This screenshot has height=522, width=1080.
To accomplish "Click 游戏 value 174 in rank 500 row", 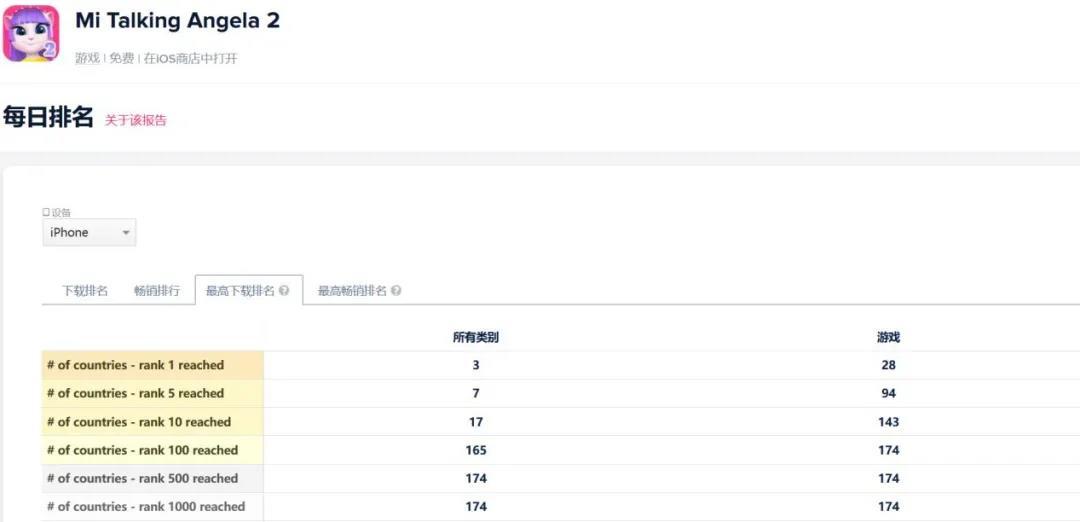I will click(889, 478).
